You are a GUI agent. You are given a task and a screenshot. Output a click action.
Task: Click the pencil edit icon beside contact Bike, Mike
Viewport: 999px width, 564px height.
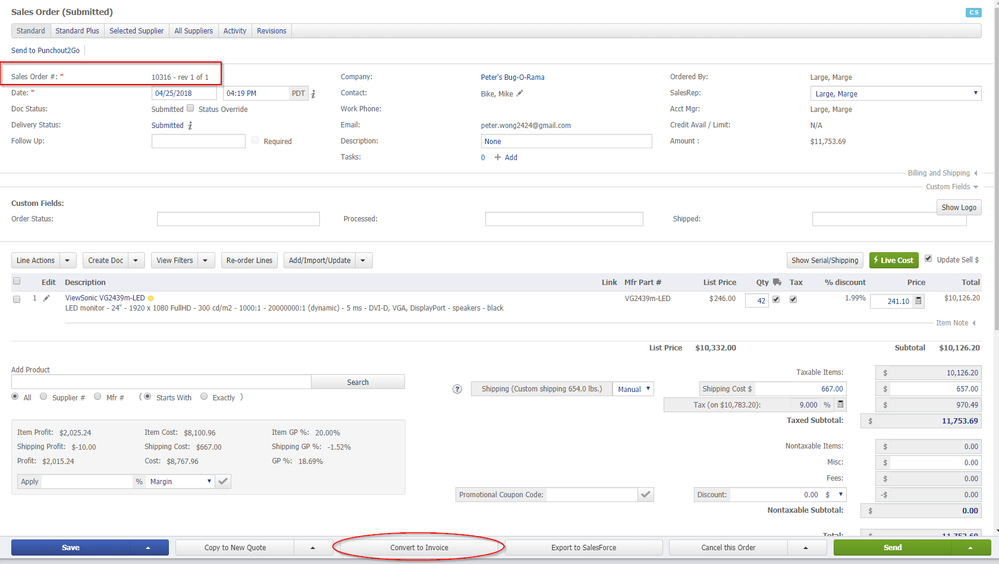click(520, 93)
